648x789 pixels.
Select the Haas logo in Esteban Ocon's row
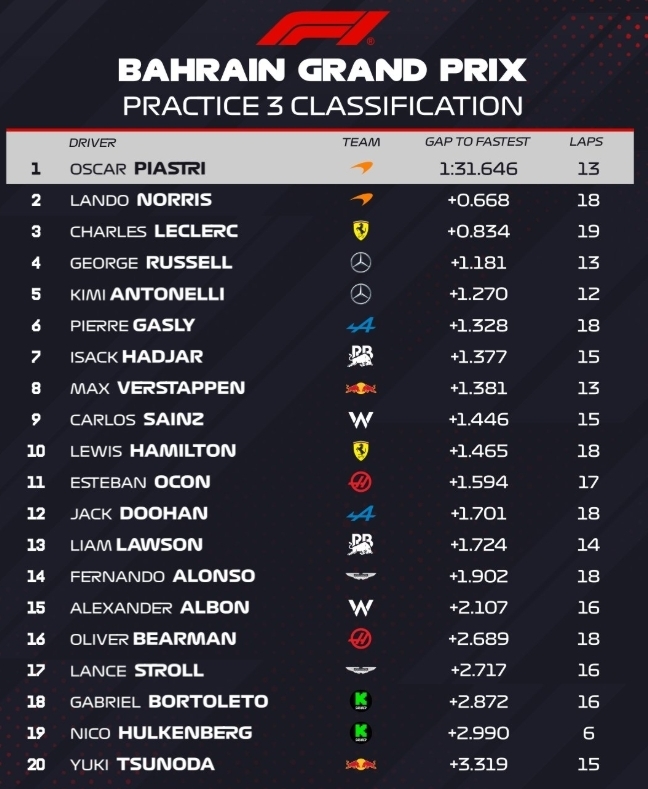point(361,482)
